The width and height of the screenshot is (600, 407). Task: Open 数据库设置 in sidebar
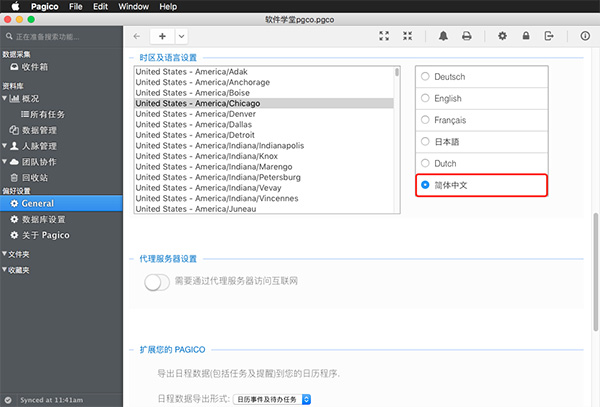pyautogui.click(x=38, y=220)
